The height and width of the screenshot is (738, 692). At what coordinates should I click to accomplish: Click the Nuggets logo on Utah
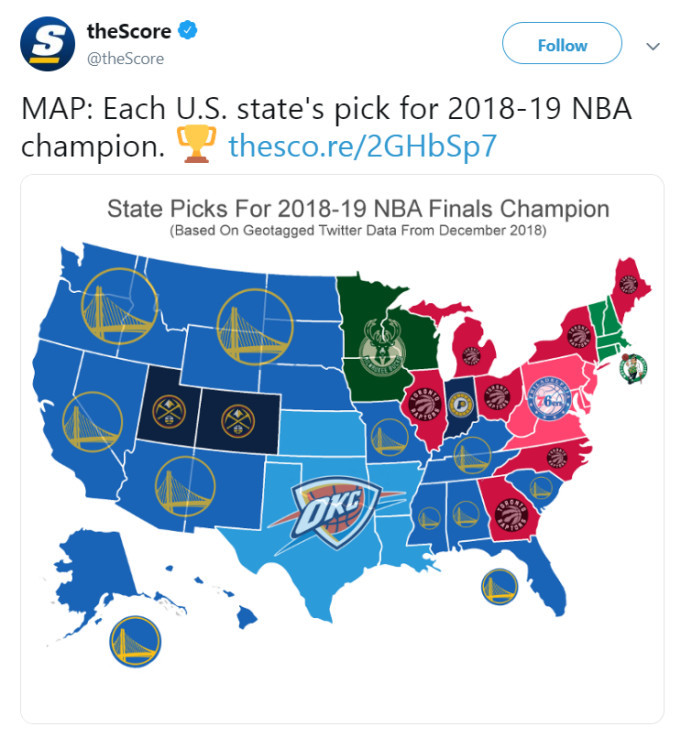pyautogui.click(x=169, y=412)
